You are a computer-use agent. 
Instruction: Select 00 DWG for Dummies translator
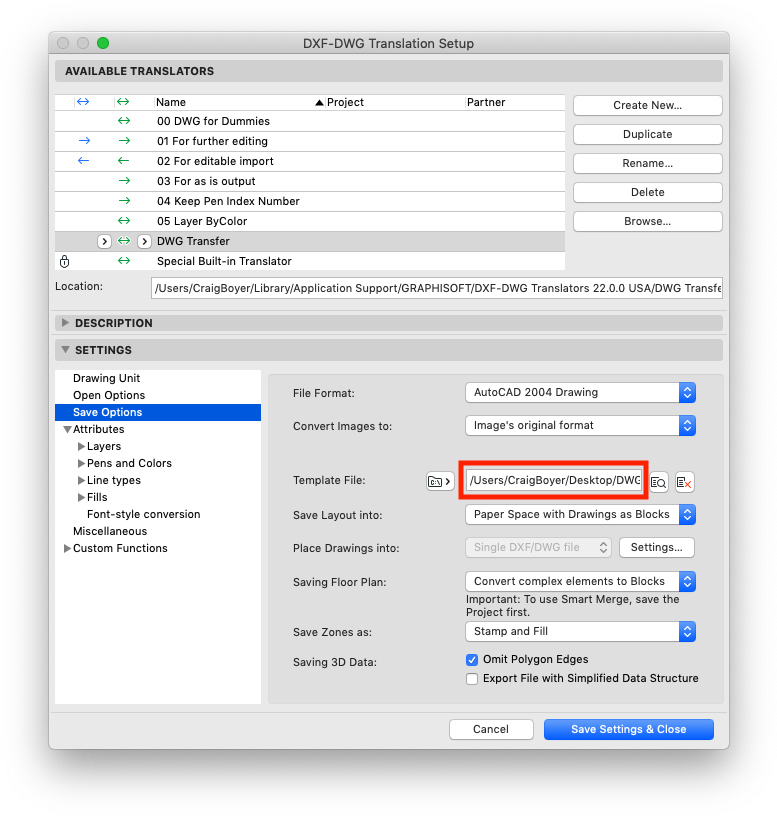310,121
